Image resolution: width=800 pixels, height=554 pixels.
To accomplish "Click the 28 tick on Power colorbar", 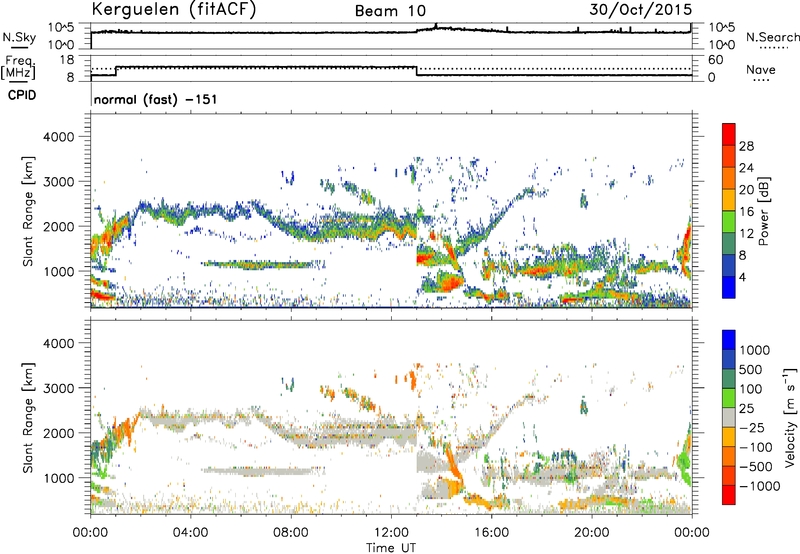I will click(746, 146).
